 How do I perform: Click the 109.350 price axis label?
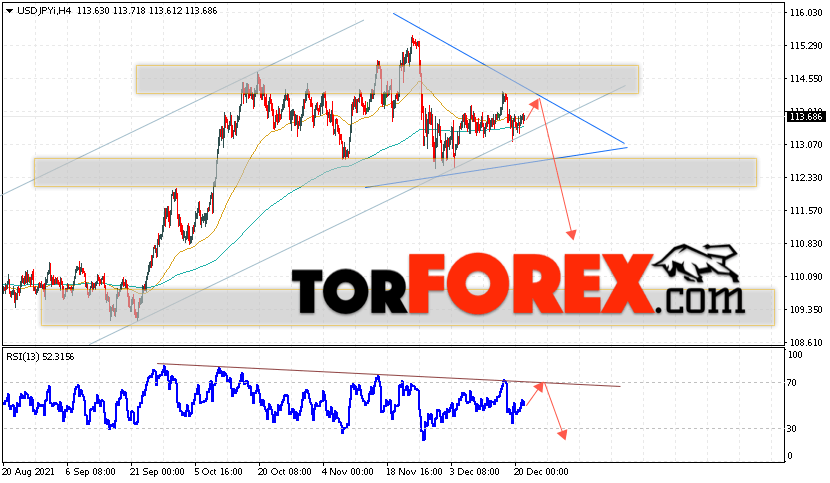(x=806, y=309)
